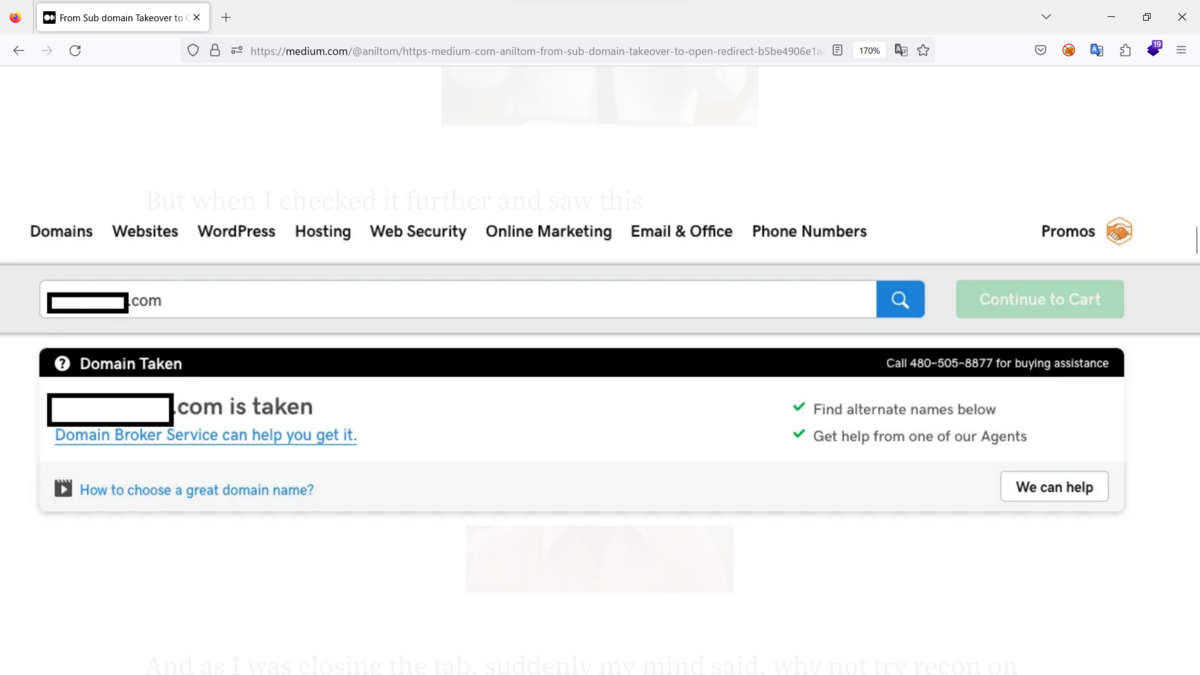Screen dimensions: 1200x675
Task: Click the Firefox View icon in the tab strip
Action: 15,17
